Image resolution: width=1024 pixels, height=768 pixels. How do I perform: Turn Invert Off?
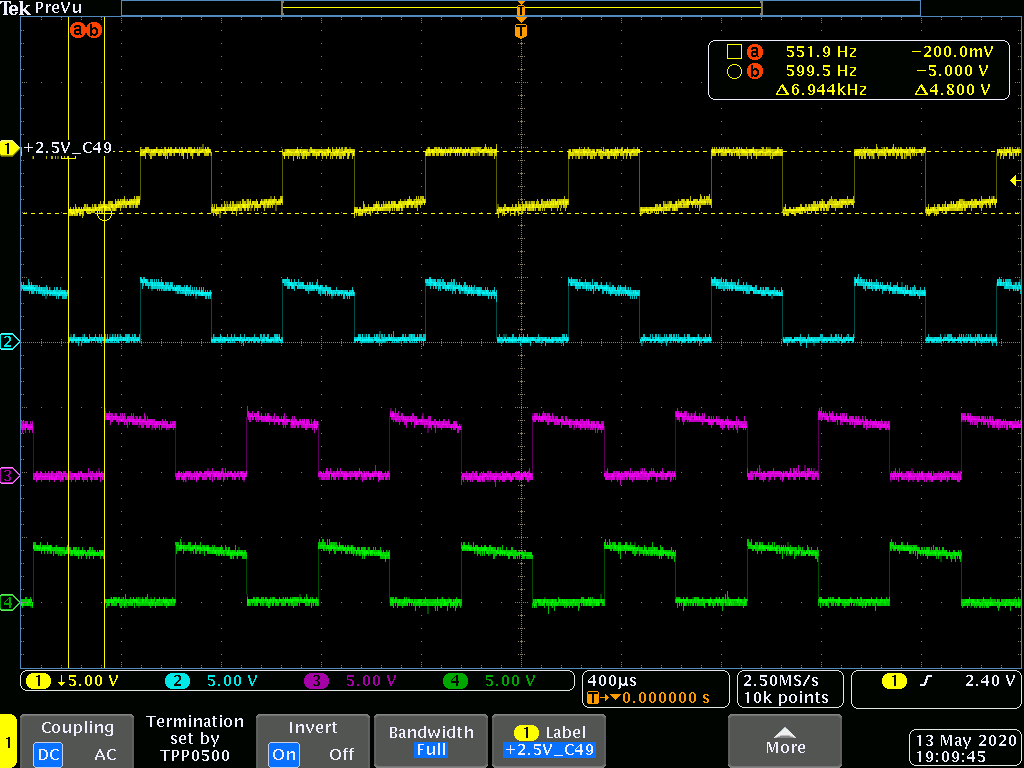click(x=342, y=754)
